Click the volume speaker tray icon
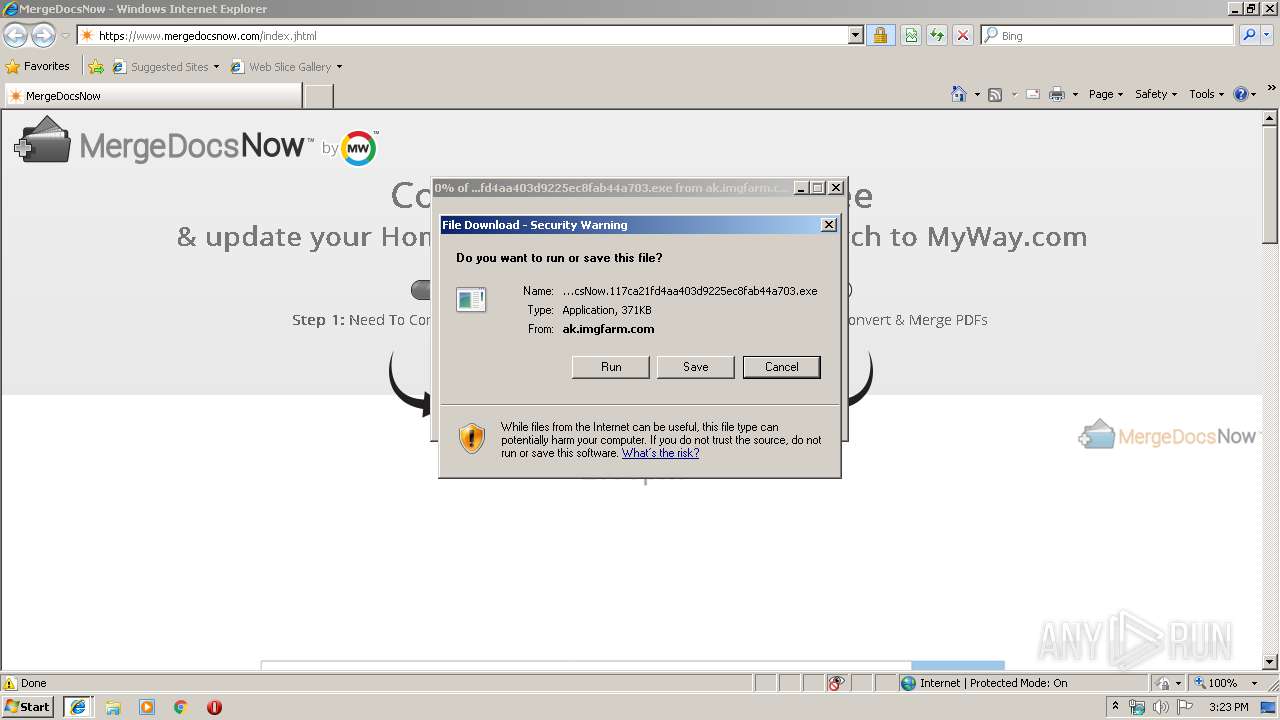Image resolution: width=1280 pixels, height=720 pixels. pyautogui.click(x=1161, y=707)
